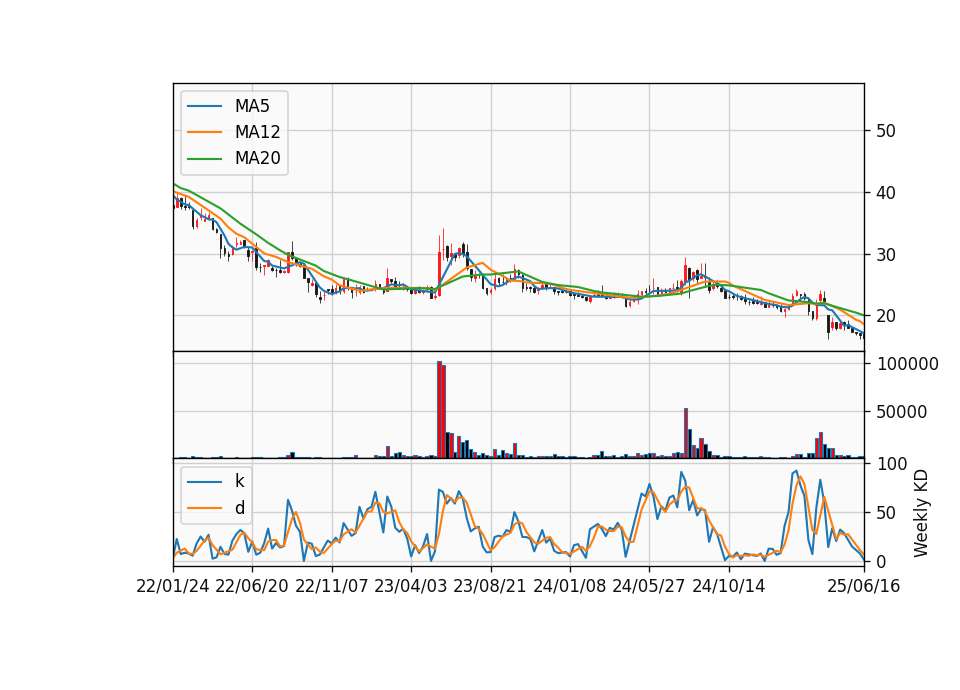Click the 22/06/20 date label

252,587
